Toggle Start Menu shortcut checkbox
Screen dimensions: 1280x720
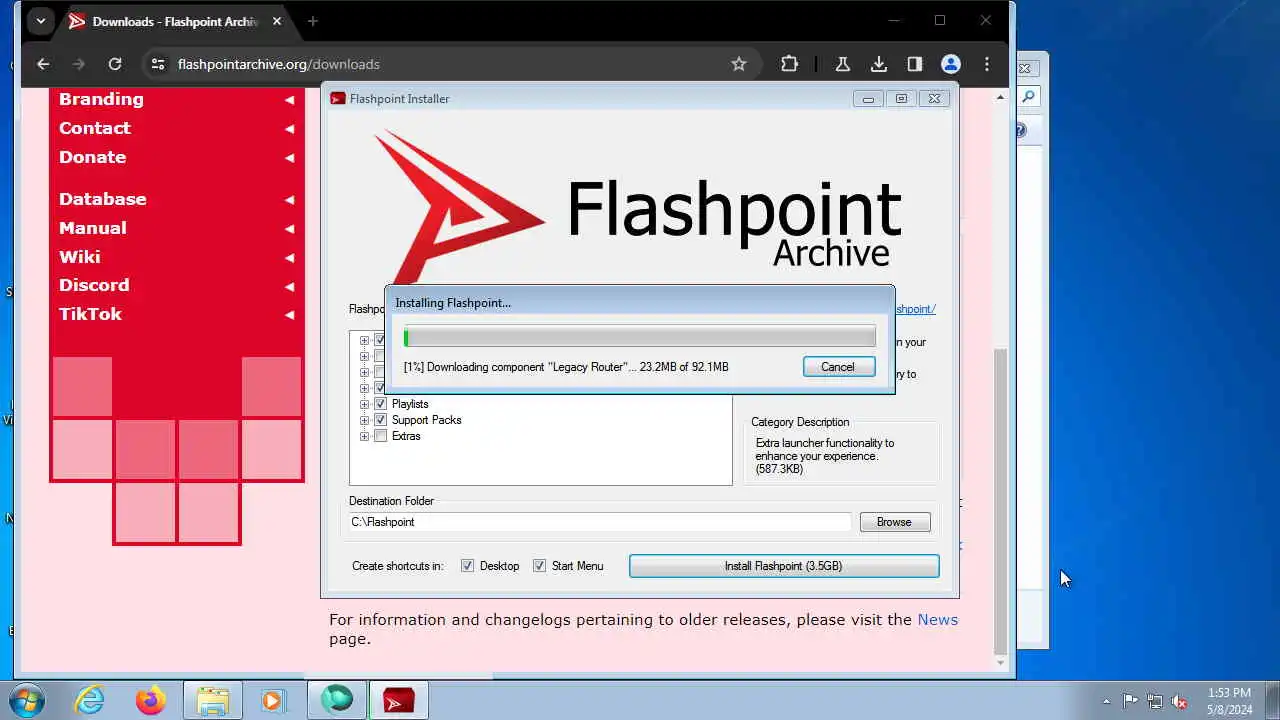[x=539, y=566]
